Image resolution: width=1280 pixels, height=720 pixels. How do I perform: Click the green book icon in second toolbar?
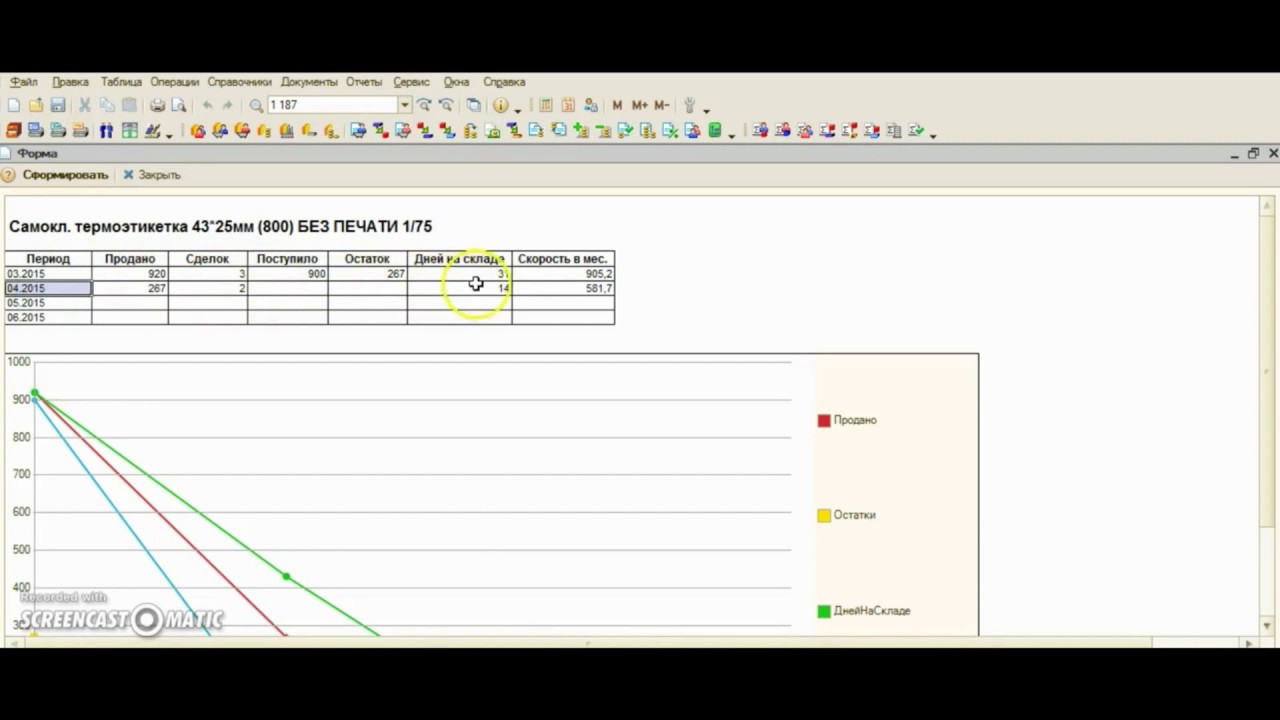715,131
